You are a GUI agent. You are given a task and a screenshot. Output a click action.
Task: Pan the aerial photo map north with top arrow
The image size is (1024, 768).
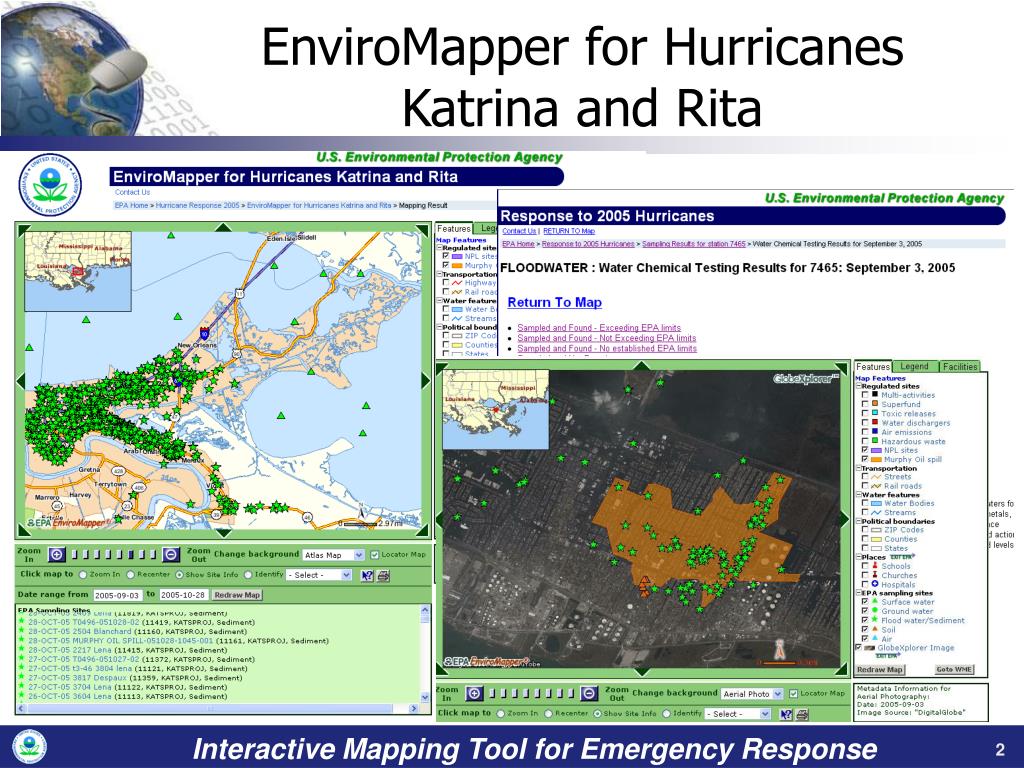(643, 366)
